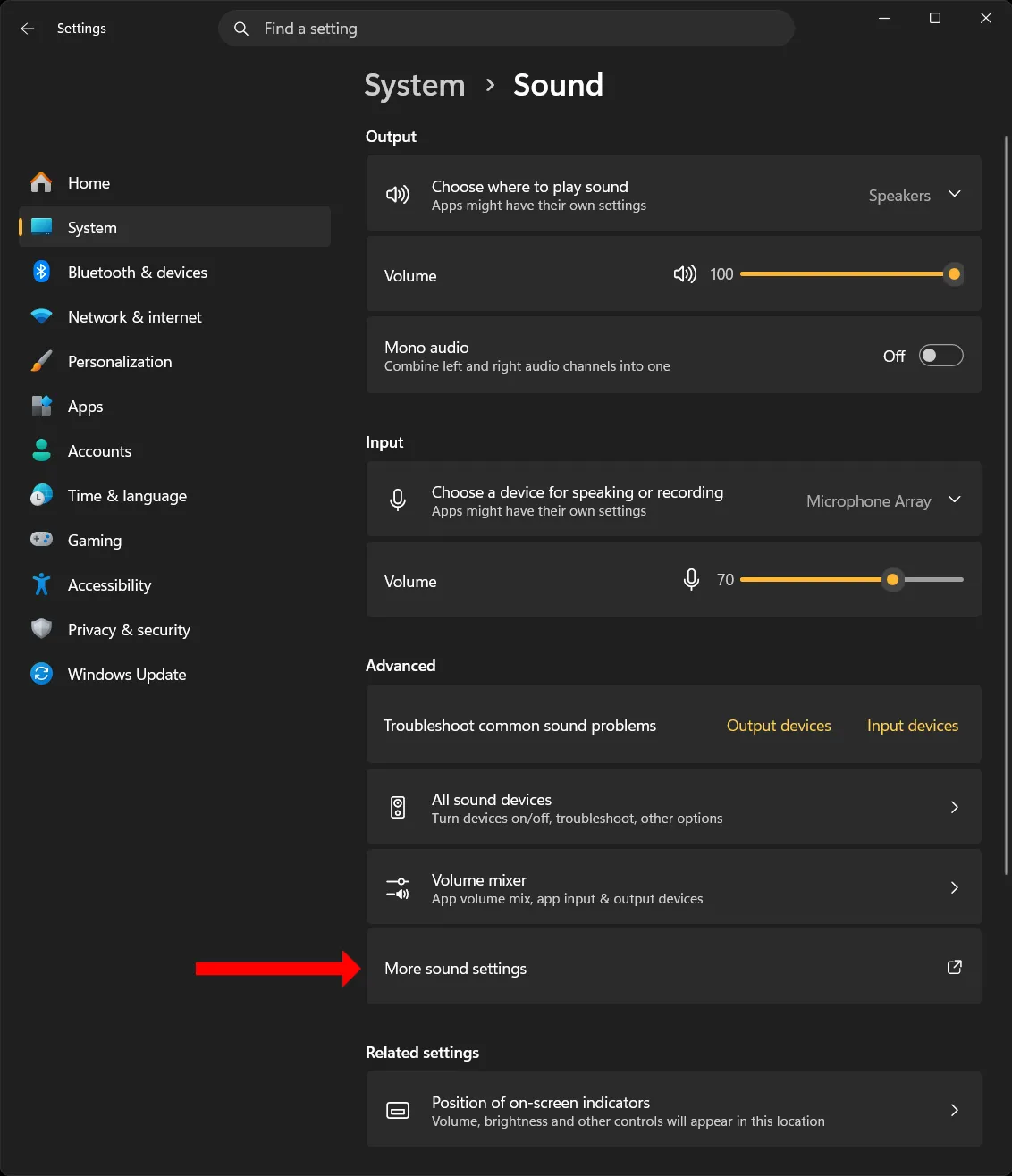Click the Find a setting search box
The image size is (1012, 1176).
click(x=506, y=29)
